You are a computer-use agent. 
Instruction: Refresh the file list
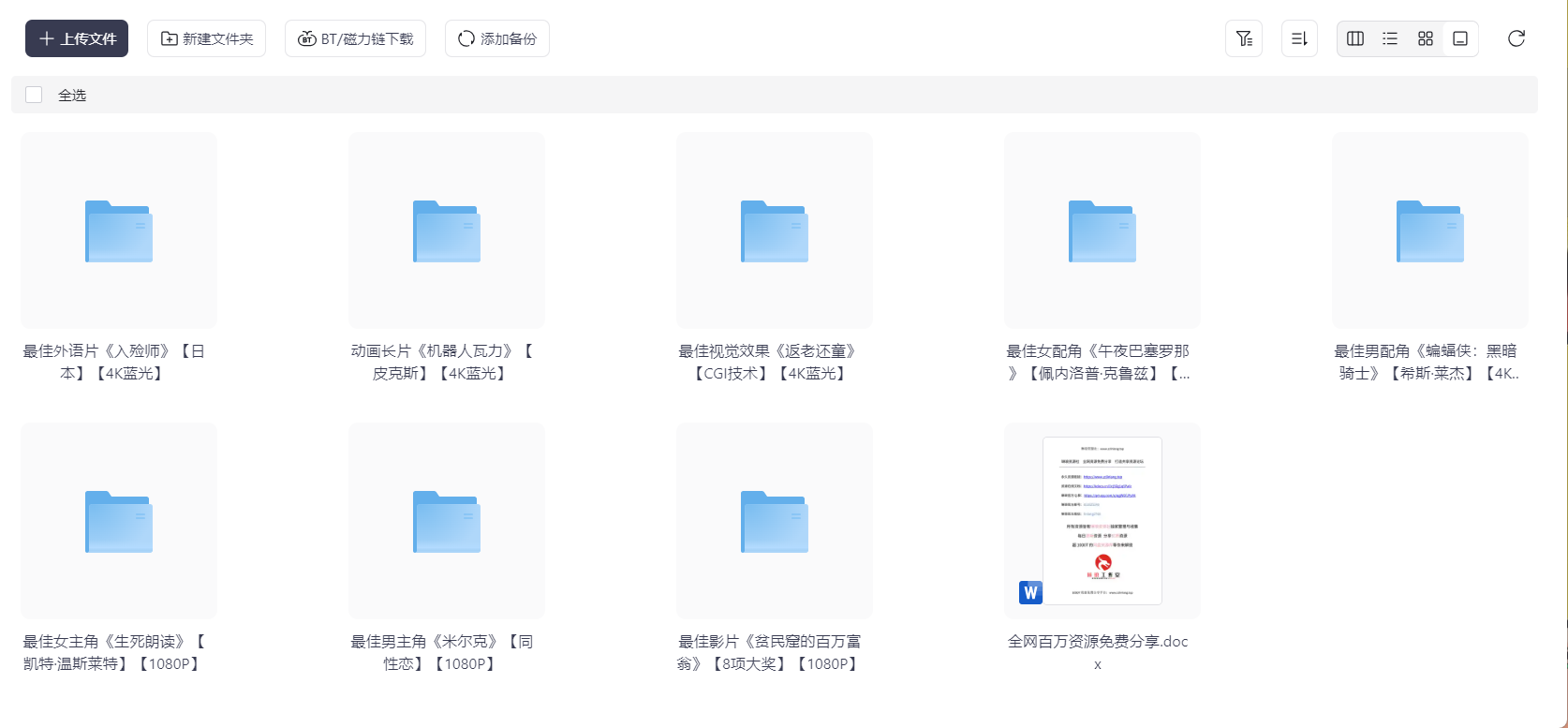[1516, 38]
